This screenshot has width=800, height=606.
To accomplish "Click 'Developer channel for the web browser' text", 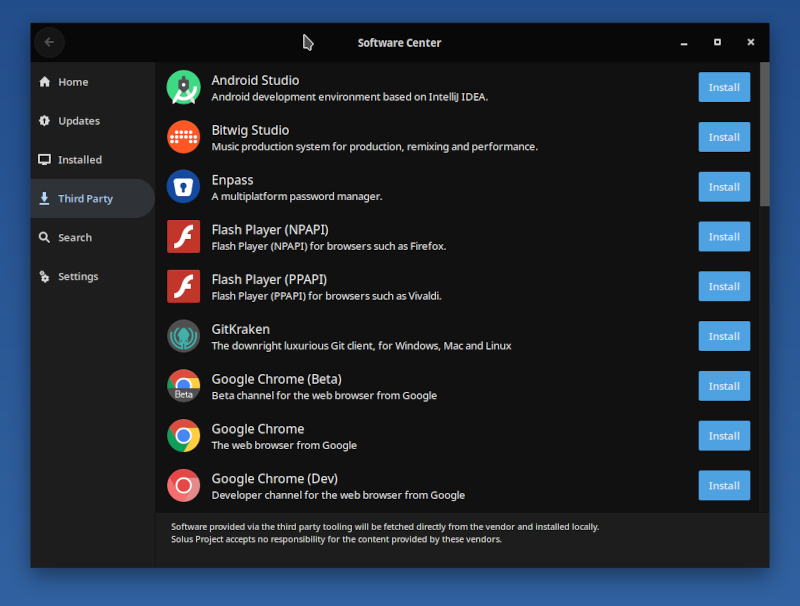I will click(x=338, y=495).
